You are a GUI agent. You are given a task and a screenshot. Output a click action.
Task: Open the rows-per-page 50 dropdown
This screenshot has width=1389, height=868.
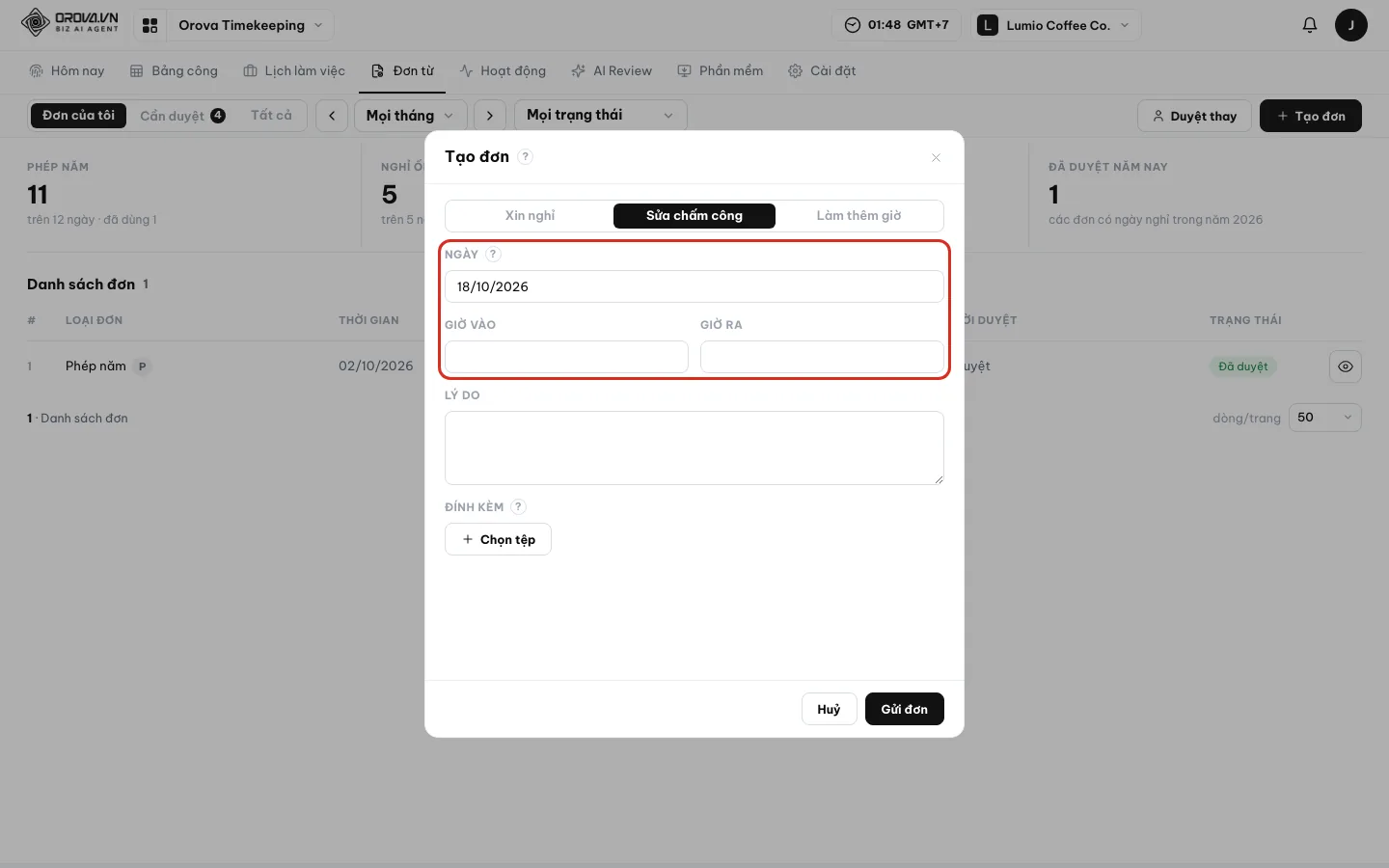click(1325, 418)
